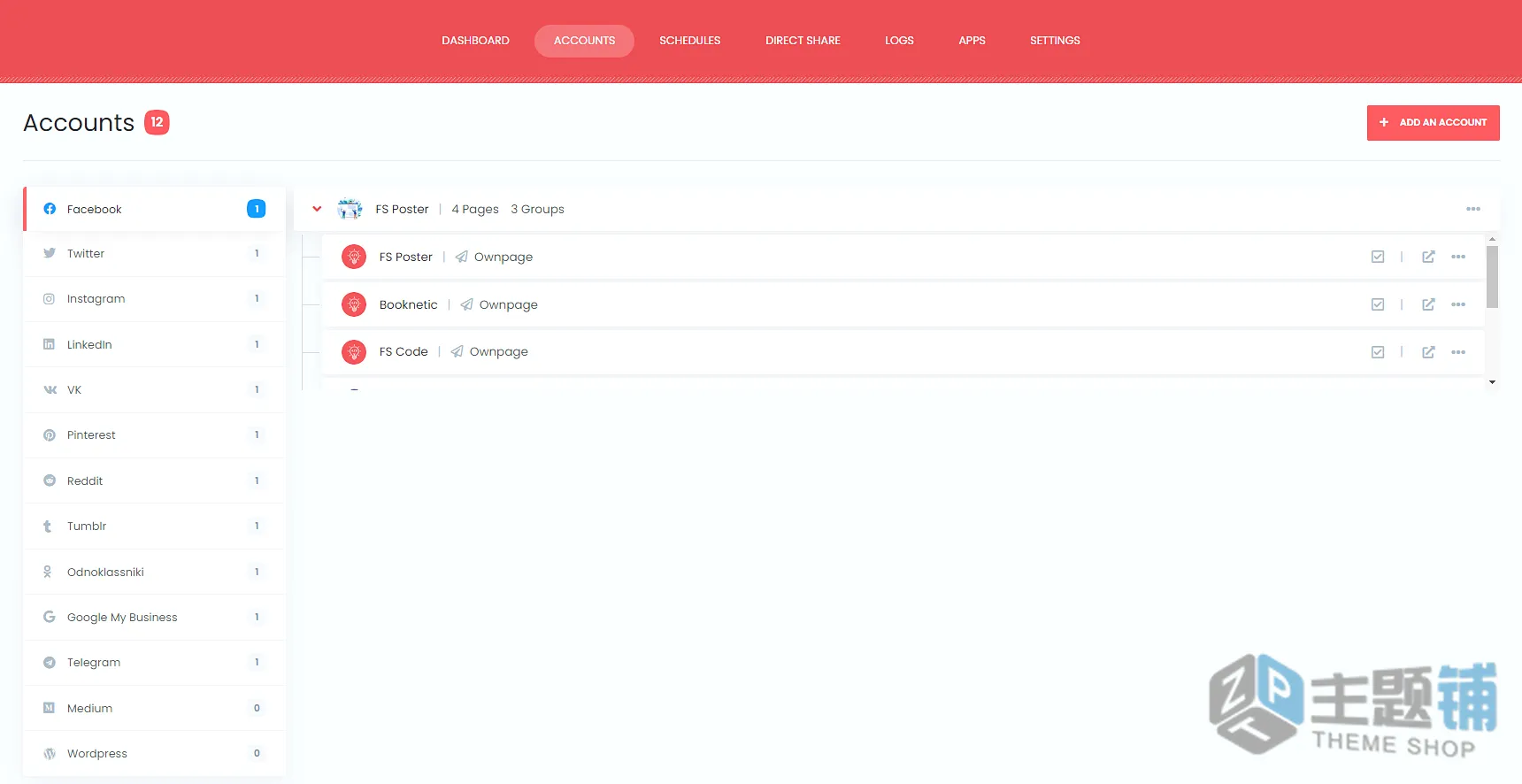This screenshot has width=1522, height=784.
Task: Click the Facebook count badge
Action: pyautogui.click(x=256, y=209)
